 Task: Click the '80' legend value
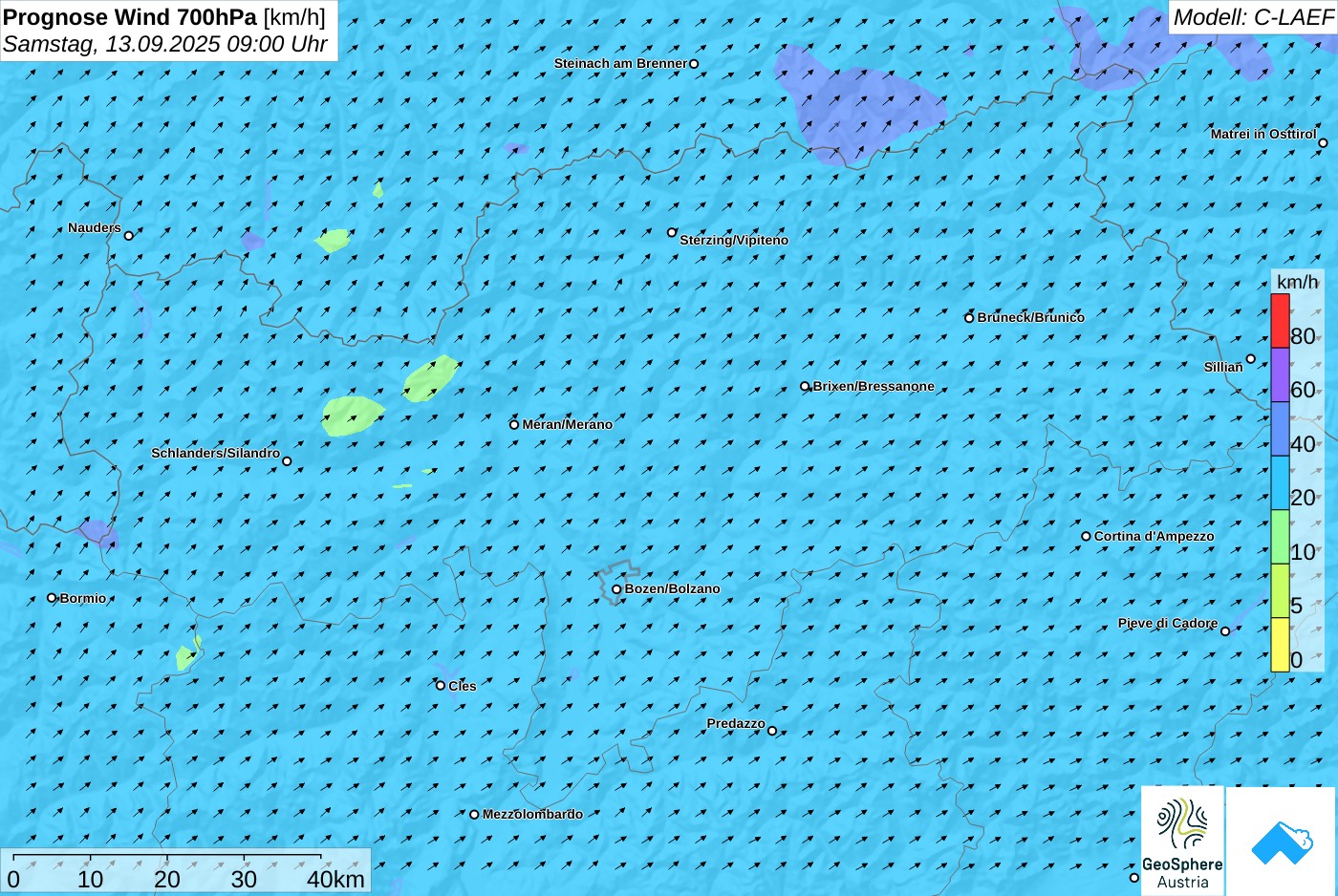click(x=1303, y=336)
